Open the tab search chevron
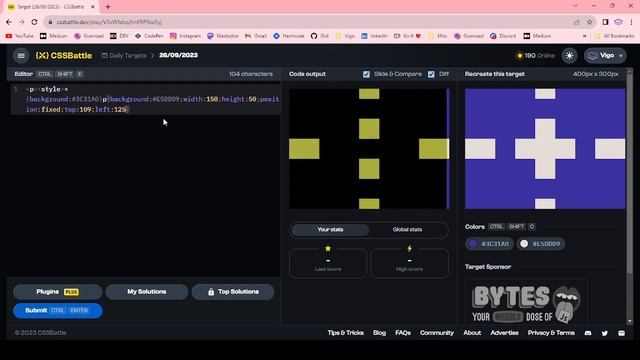This screenshot has width=640, height=360. 575,6
